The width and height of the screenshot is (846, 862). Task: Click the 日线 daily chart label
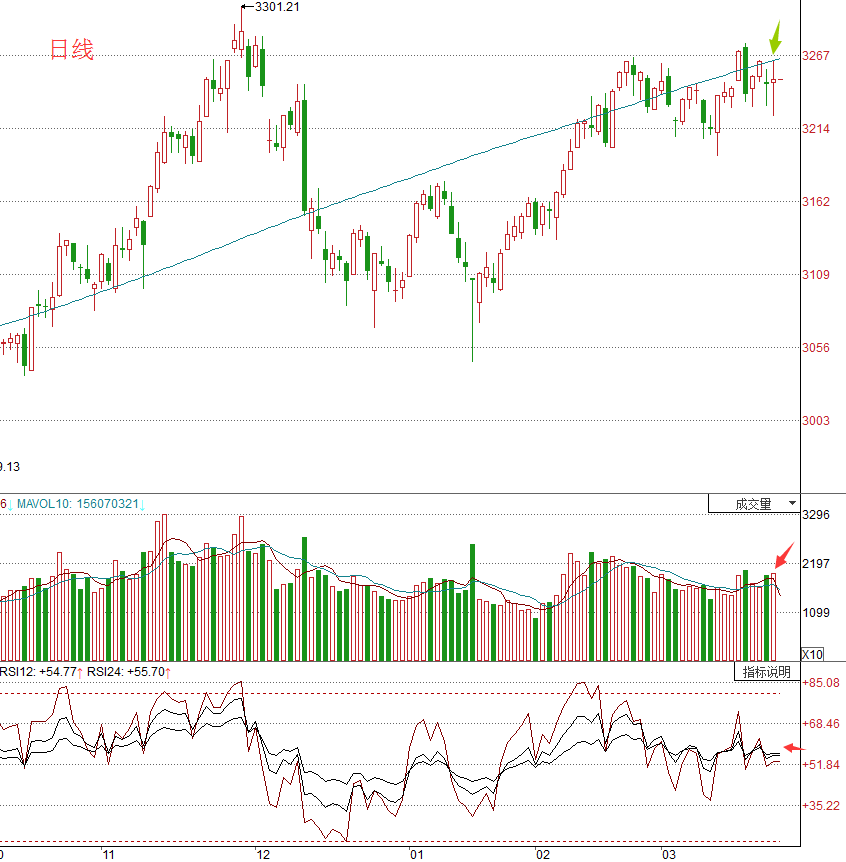pyautogui.click(x=72, y=49)
